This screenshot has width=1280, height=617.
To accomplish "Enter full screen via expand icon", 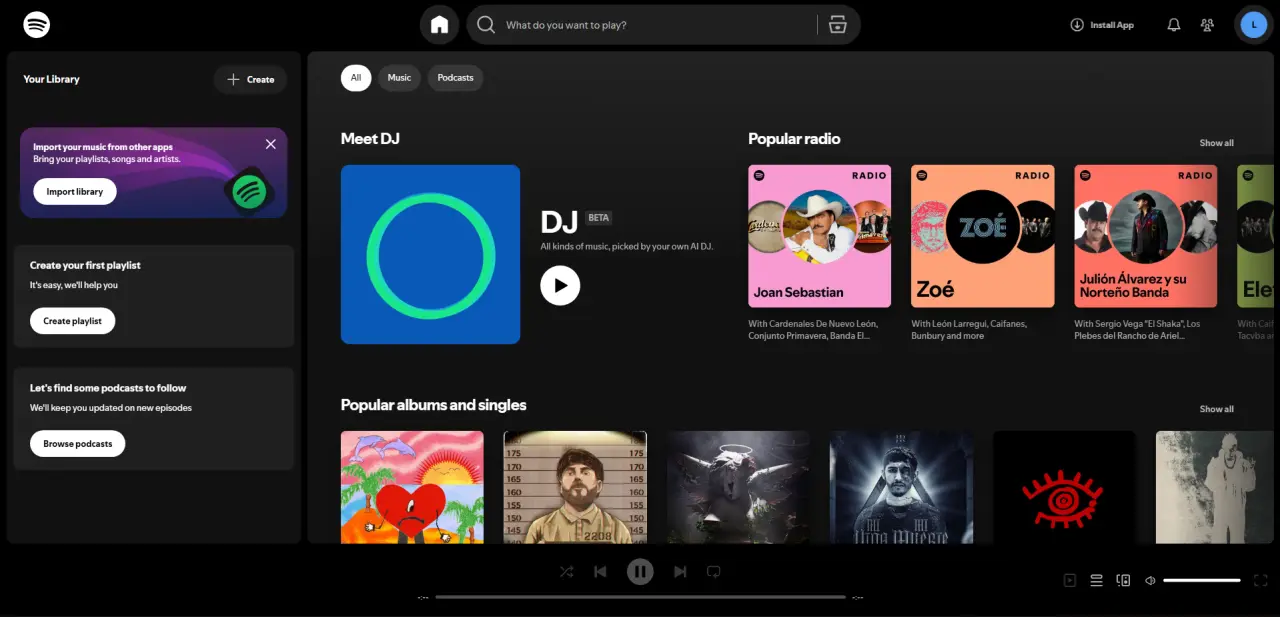I will pos(1260,580).
